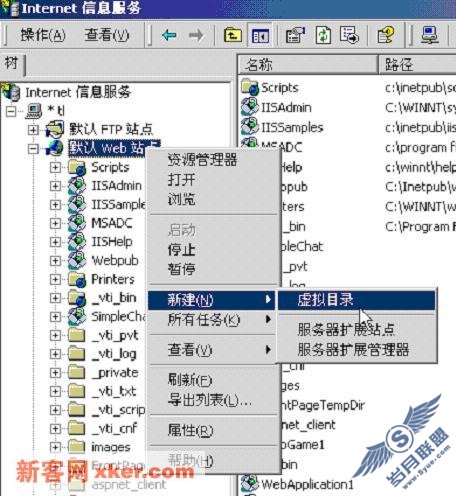Collapse the 默认 Web 站点 tree node
The image size is (456, 496).
click(33, 148)
